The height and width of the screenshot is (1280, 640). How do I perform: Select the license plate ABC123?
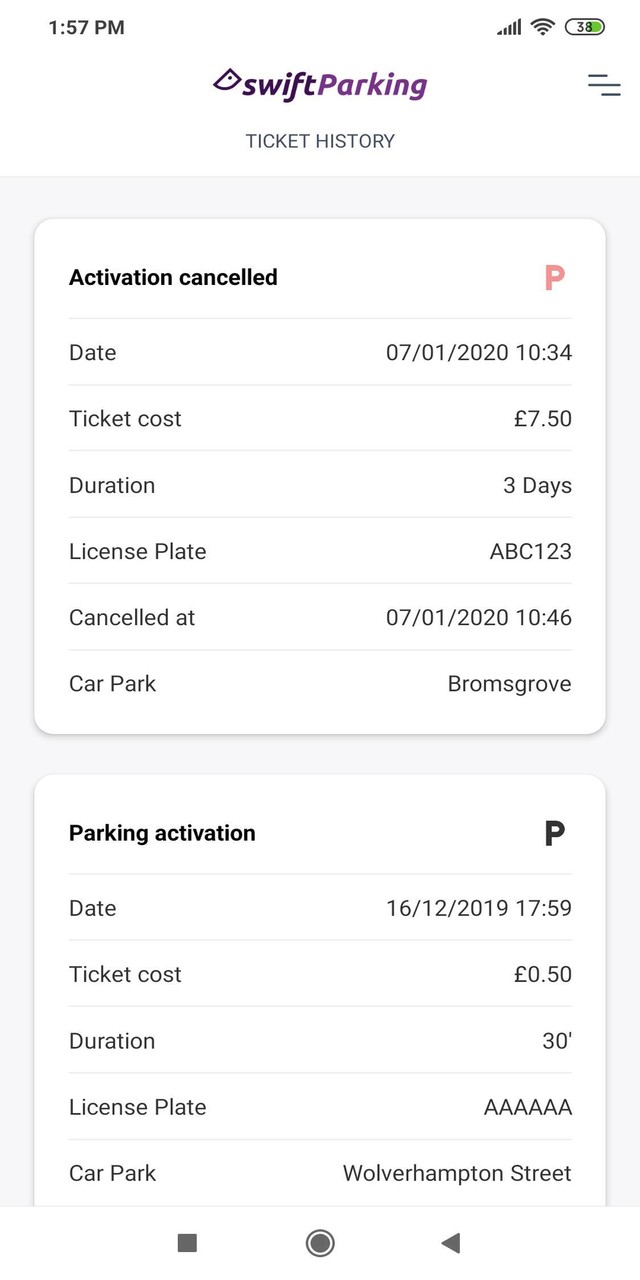530,551
